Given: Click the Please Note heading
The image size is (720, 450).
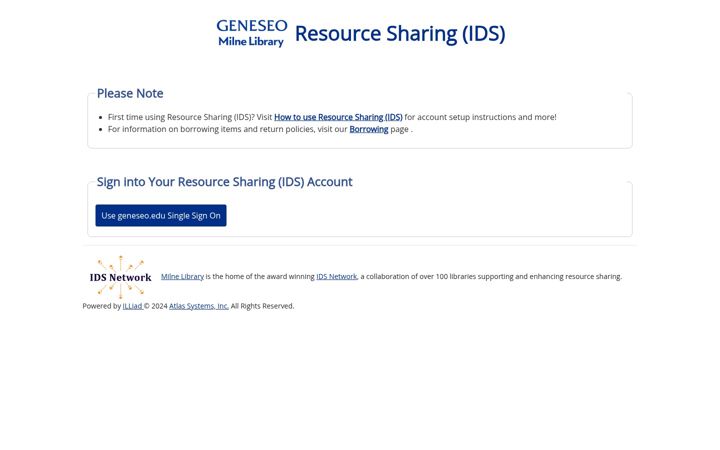Looking at the screenshot, I should tap(130, 93).
